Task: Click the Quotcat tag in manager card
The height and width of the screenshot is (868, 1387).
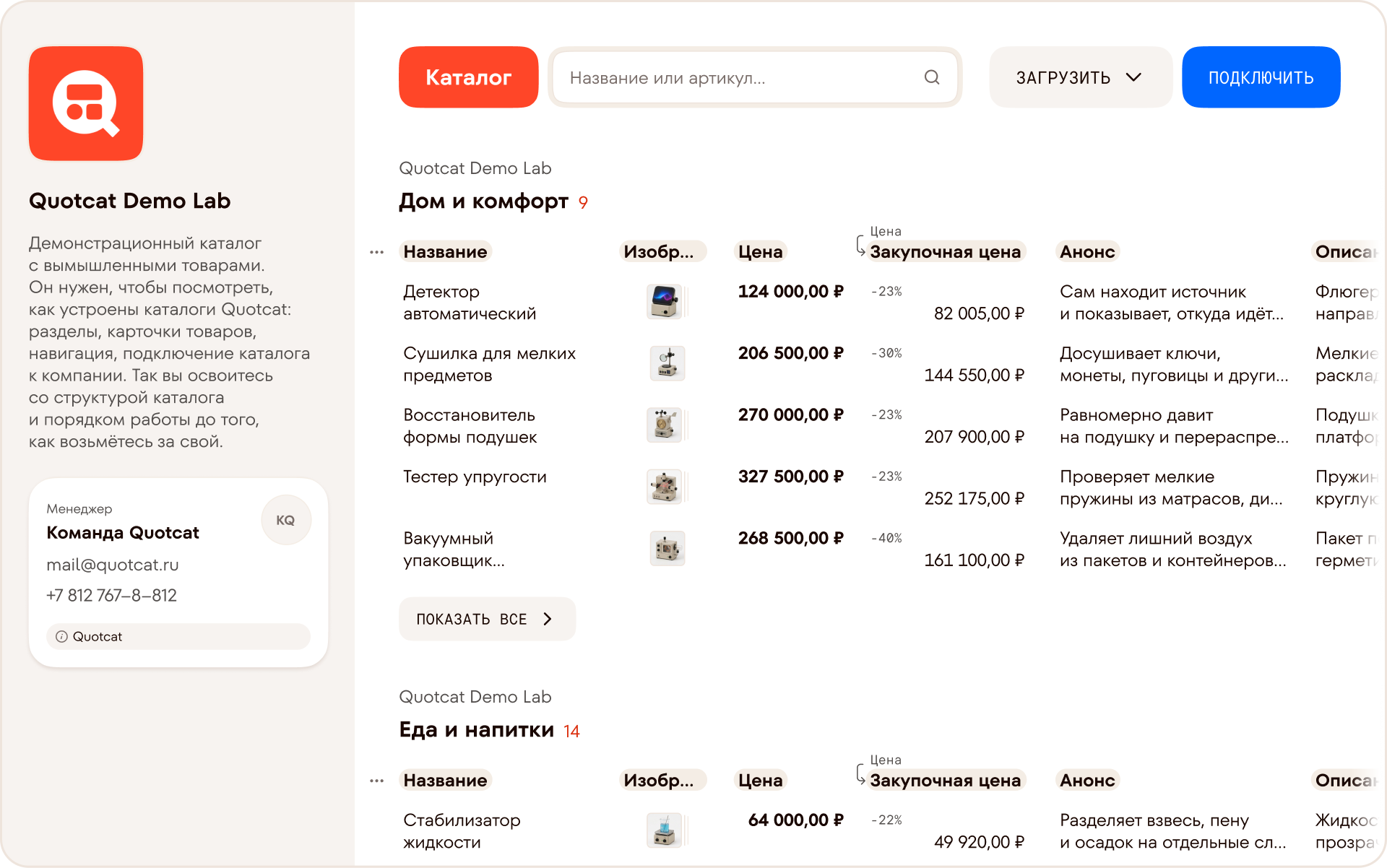Action: 178,636
